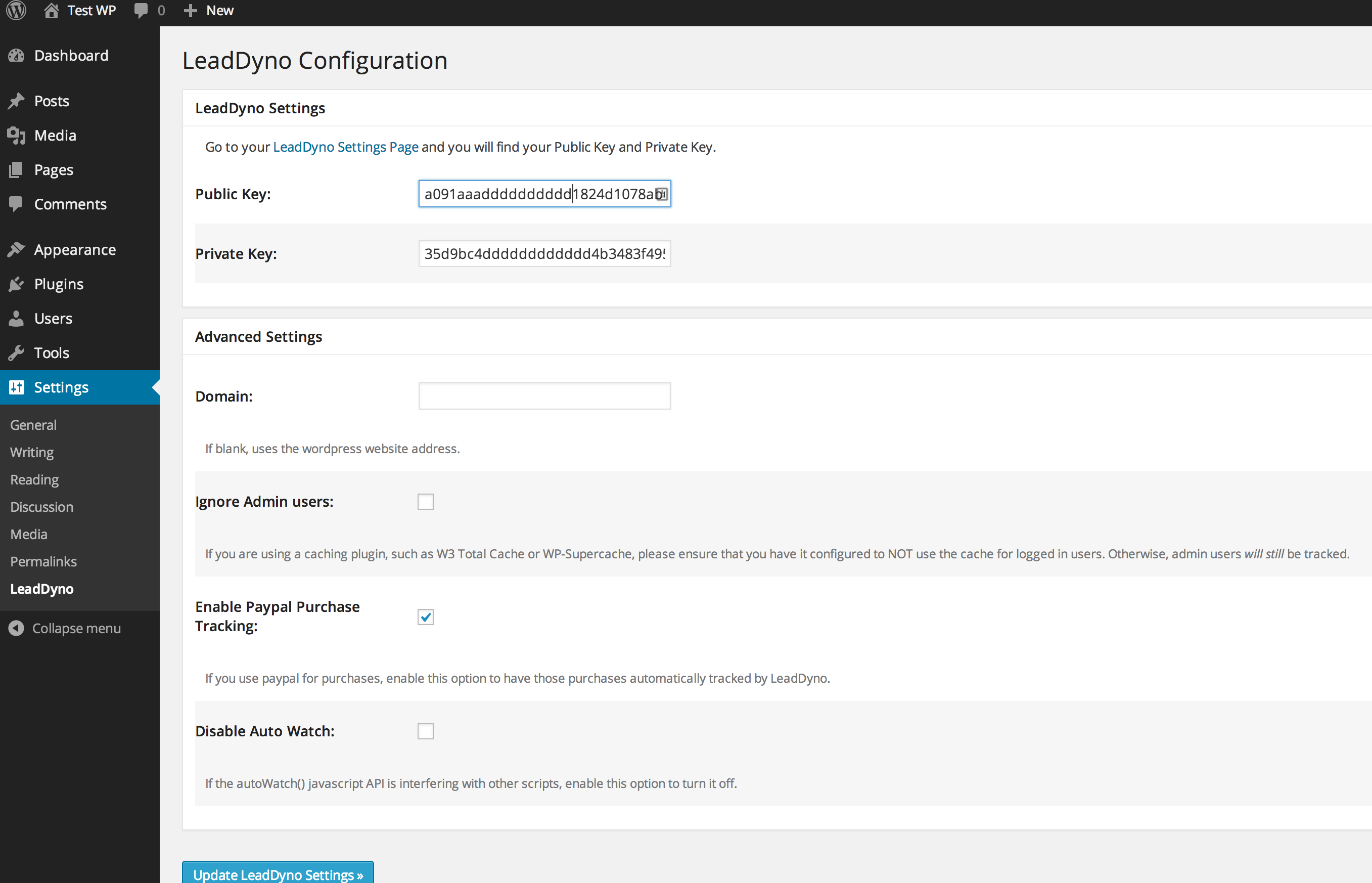Open the Pages menu
The height and width of the screenshot is (883, 1372).
(x=53, y=170)
